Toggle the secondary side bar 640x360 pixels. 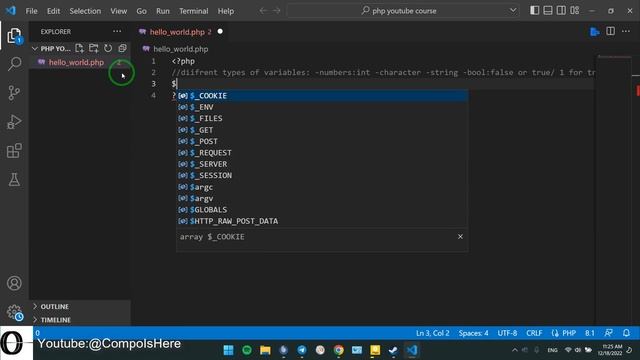click(x=561, y=11)
